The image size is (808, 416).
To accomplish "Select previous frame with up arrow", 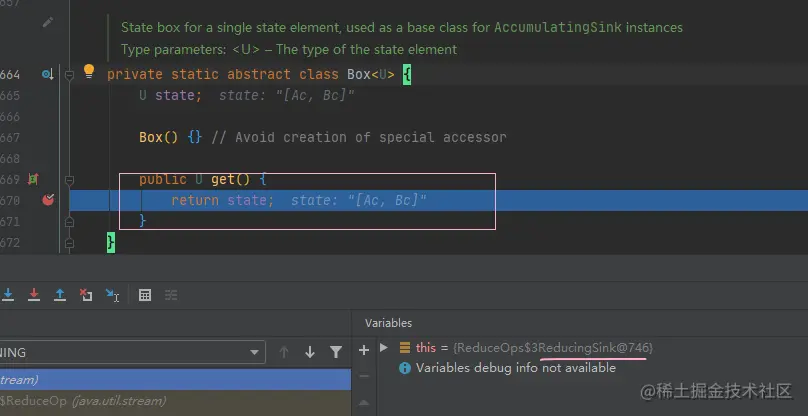I will click(x=283, y=352).
